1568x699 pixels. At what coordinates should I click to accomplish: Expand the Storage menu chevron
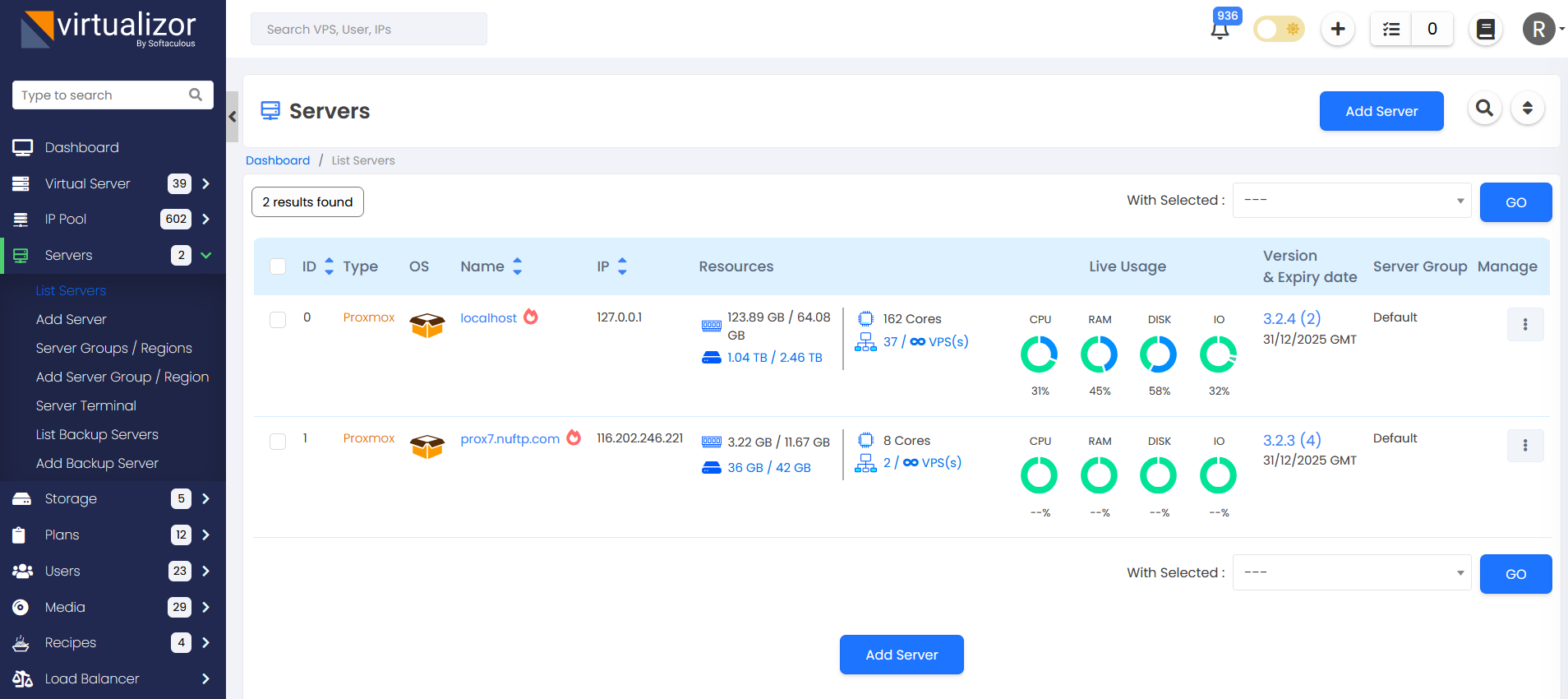point(205,499)
